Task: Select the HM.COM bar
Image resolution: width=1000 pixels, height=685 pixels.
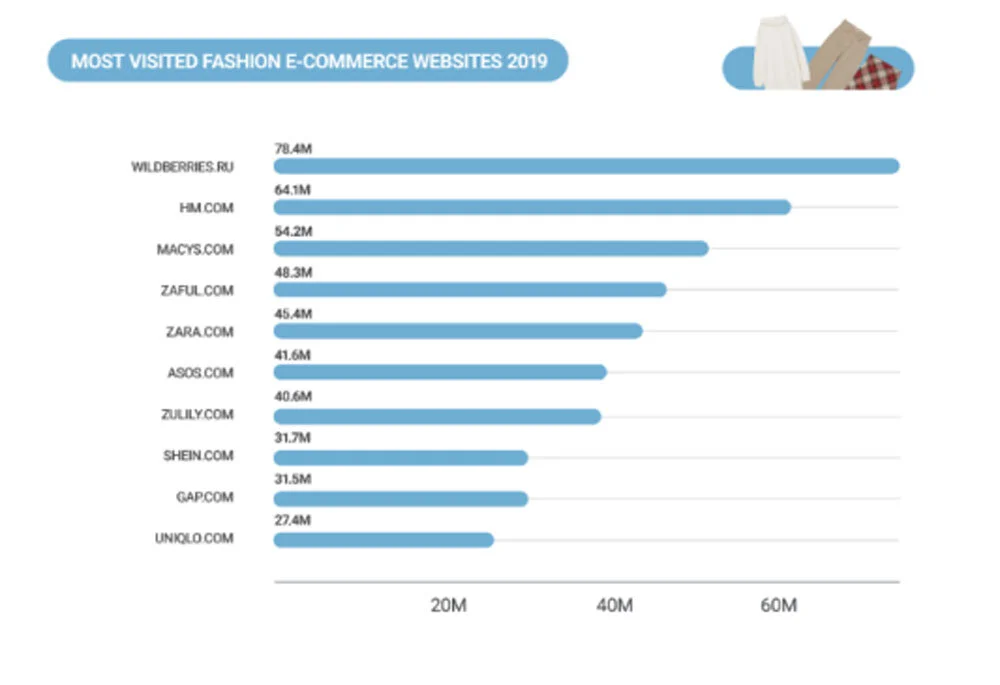Action: point(531,207)
